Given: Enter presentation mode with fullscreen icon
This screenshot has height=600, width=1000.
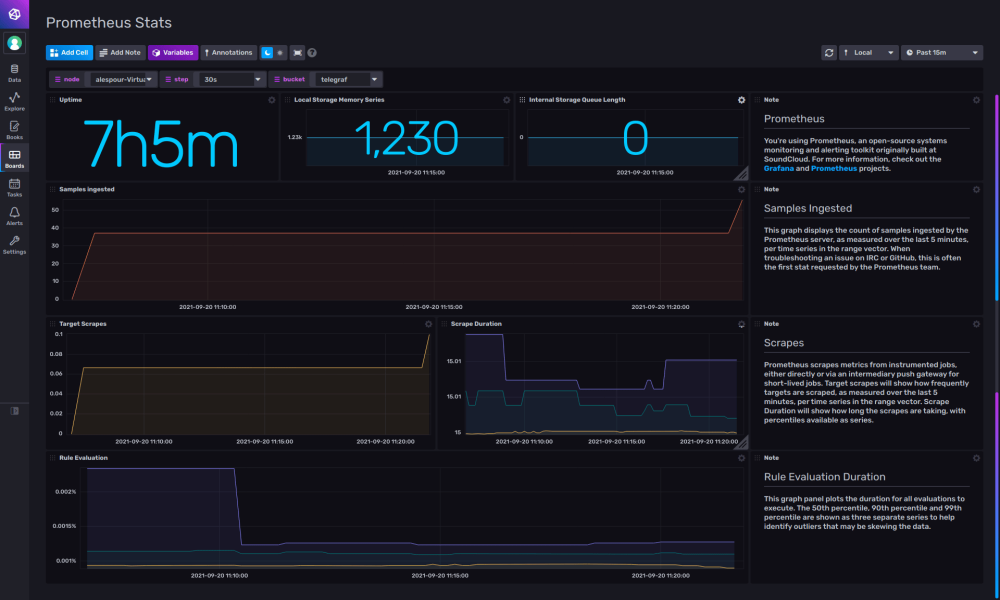Looking at the screenshot, I should (x=297, y=52).
